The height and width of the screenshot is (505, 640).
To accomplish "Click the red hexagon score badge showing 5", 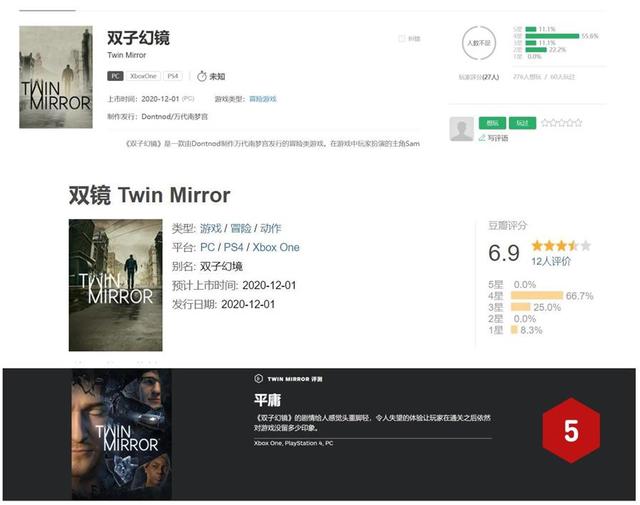I will 571,430.
